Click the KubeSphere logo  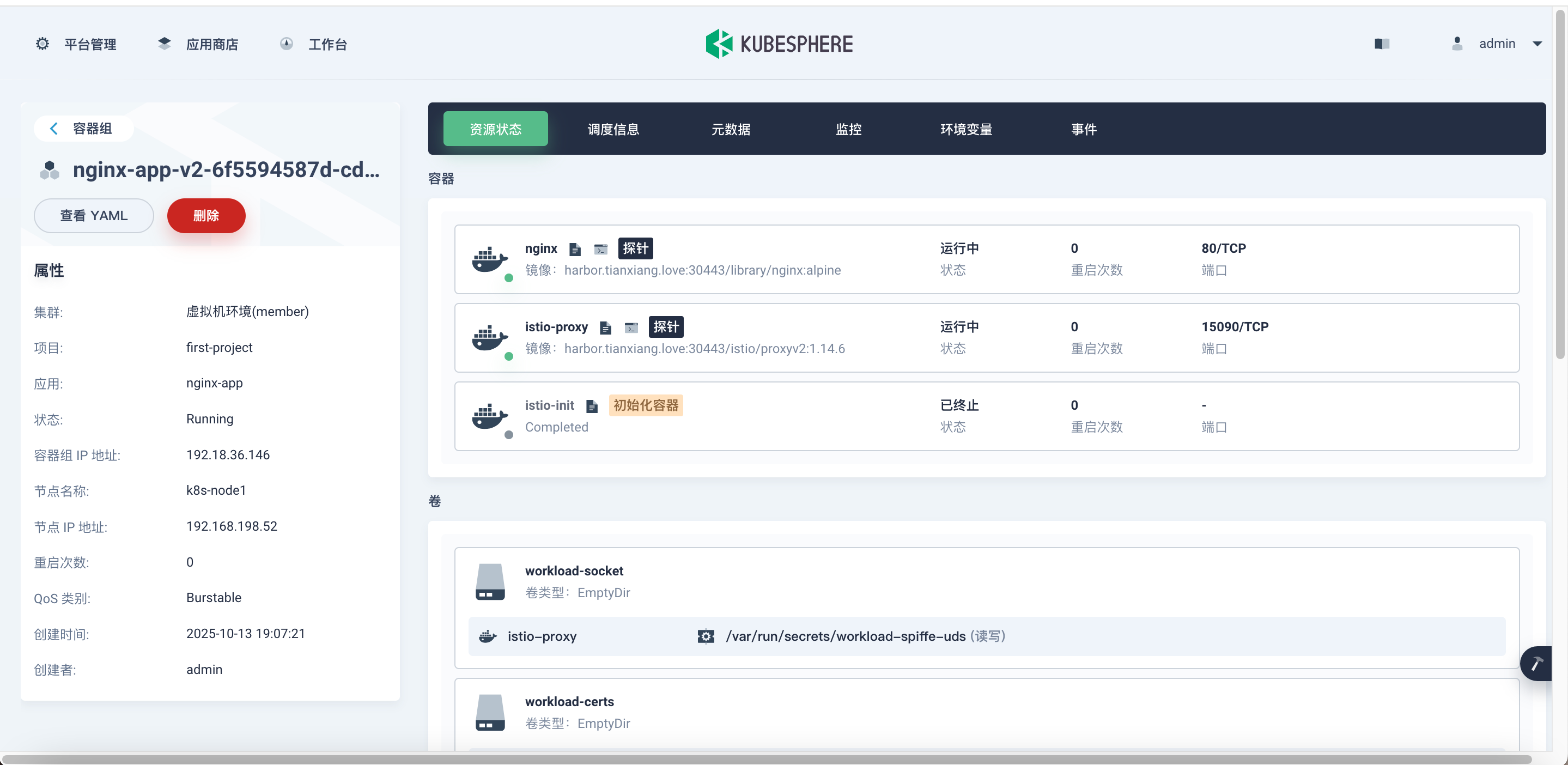coord(779,44)
